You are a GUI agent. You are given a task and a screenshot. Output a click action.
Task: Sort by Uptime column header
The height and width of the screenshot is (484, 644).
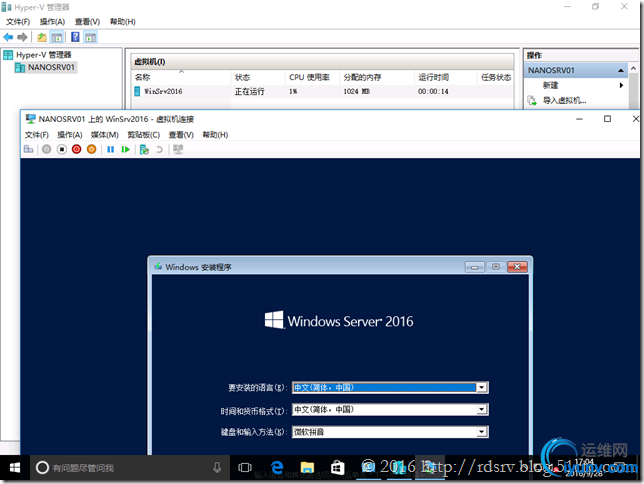click(446, 77)
